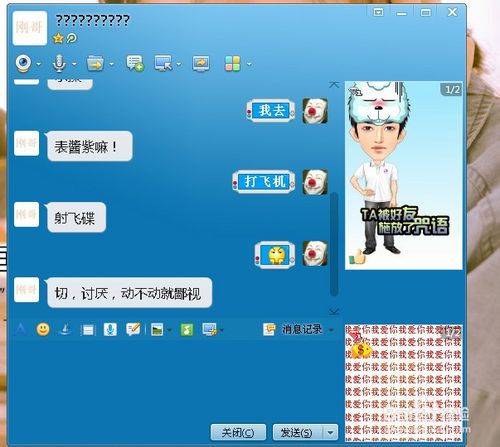Screen dimensions: 500x447
Task: Click the 射飞碟 message bubble
Action: coord(77,217)
